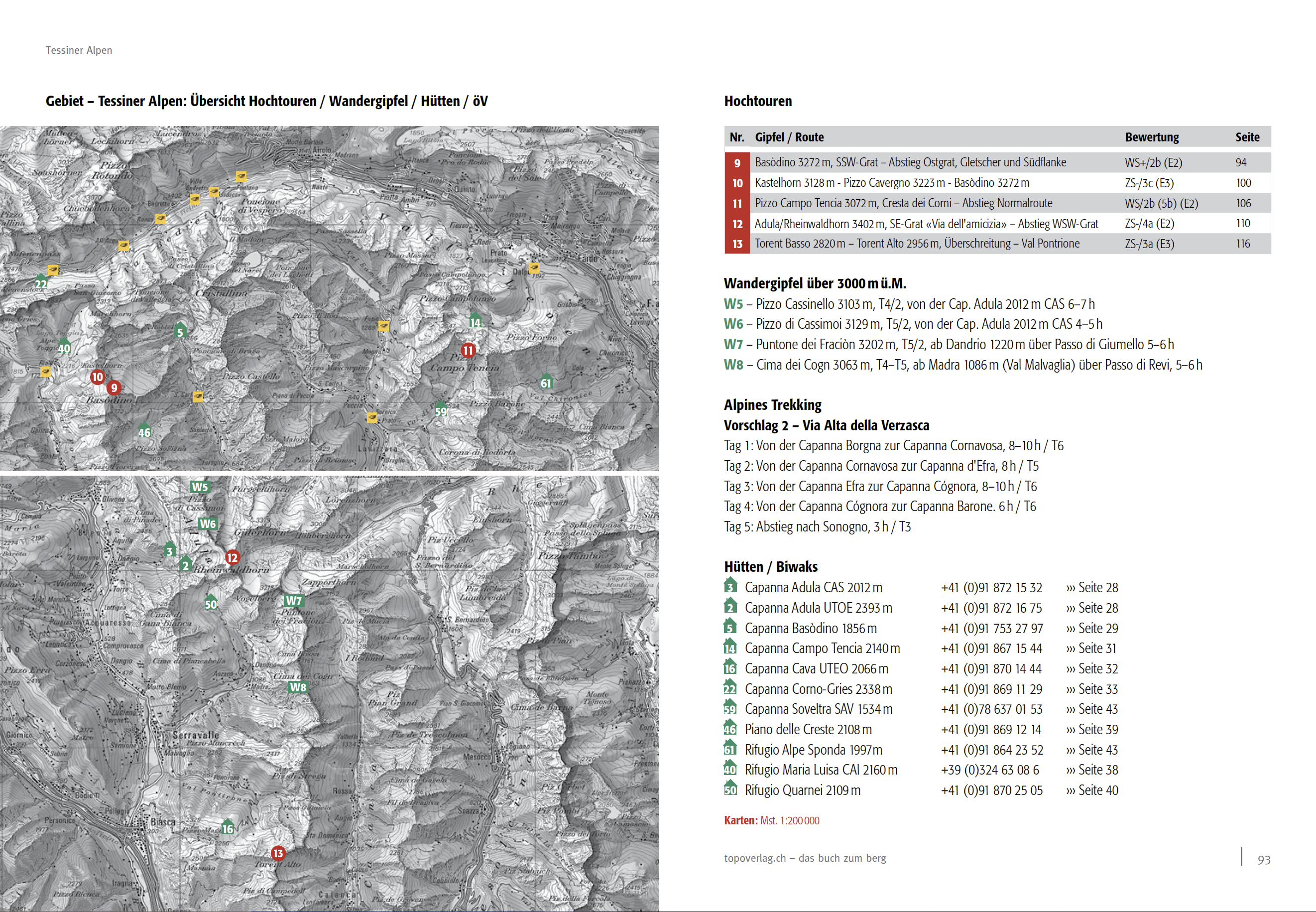
Task: Click page number '116' in table
Action: [1243, 244]
